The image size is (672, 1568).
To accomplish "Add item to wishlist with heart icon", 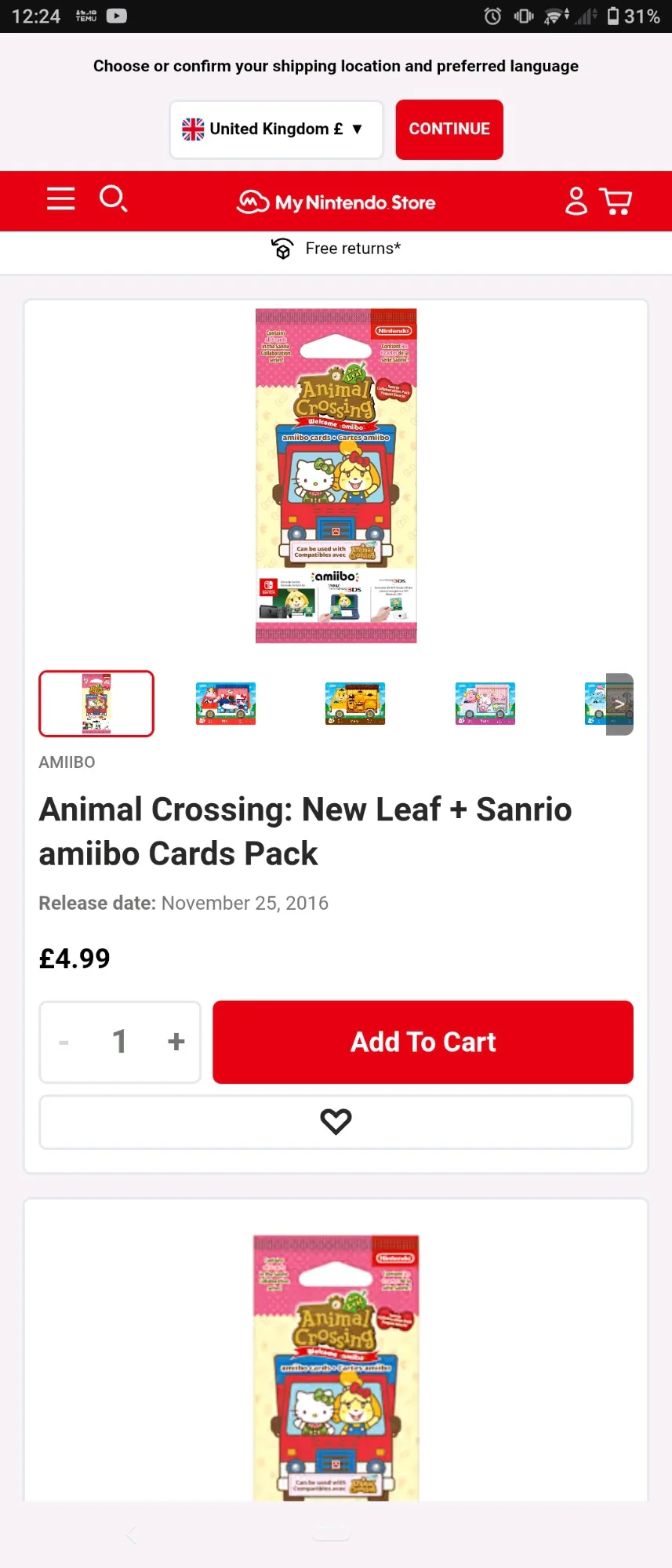I will 336,1122.
